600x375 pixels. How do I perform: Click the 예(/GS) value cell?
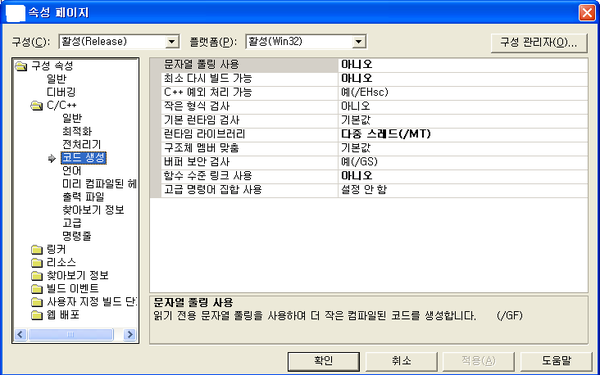point(463,162)
